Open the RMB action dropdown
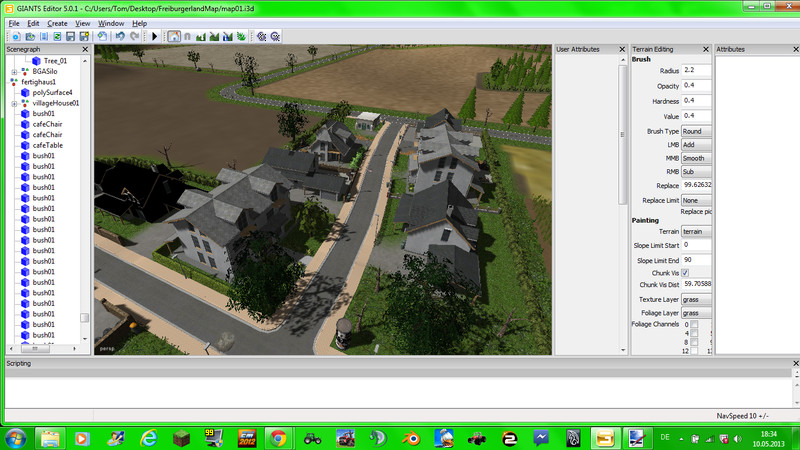This screenshot has width=800, height=450. (x=696, y=172)
